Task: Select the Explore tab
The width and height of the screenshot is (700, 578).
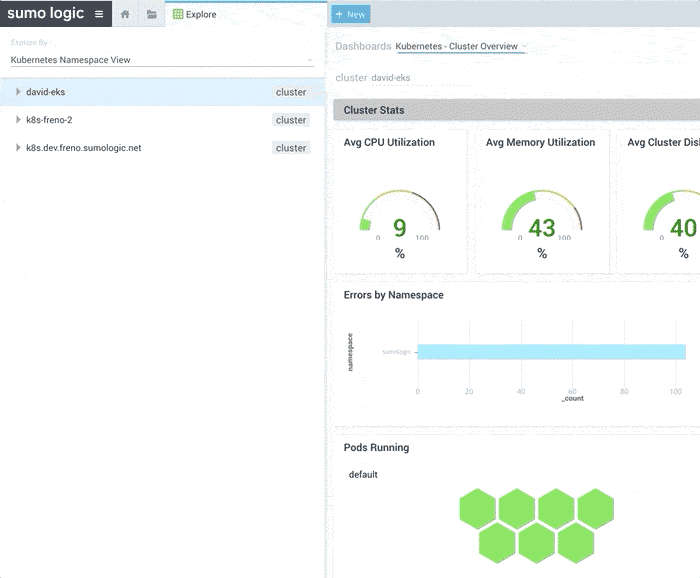Action: [195, 14]
